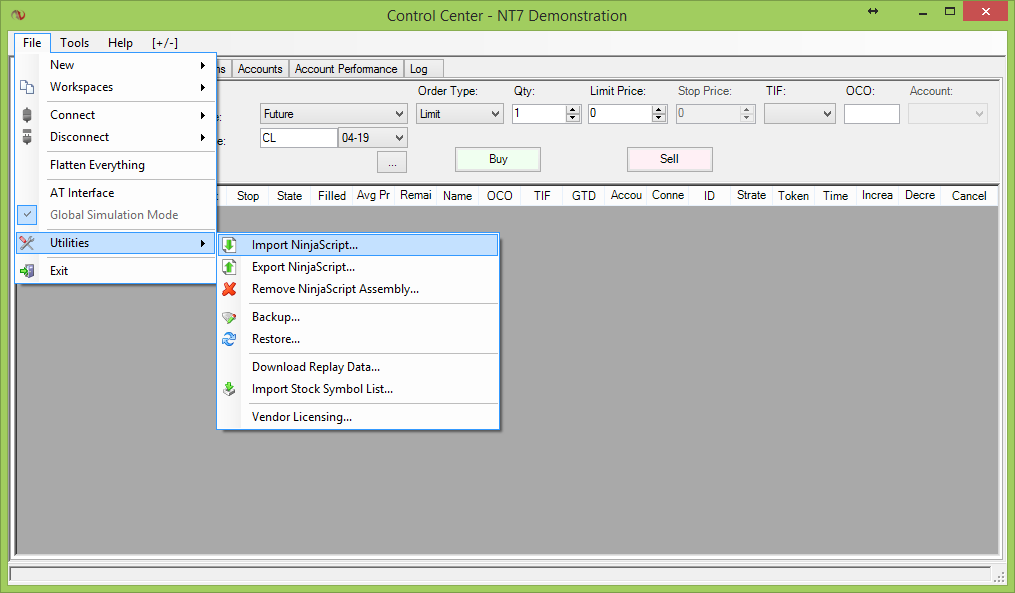This screenshot has width=1015, height=593.
Task: Open the File menu
Action: point(32,43)
